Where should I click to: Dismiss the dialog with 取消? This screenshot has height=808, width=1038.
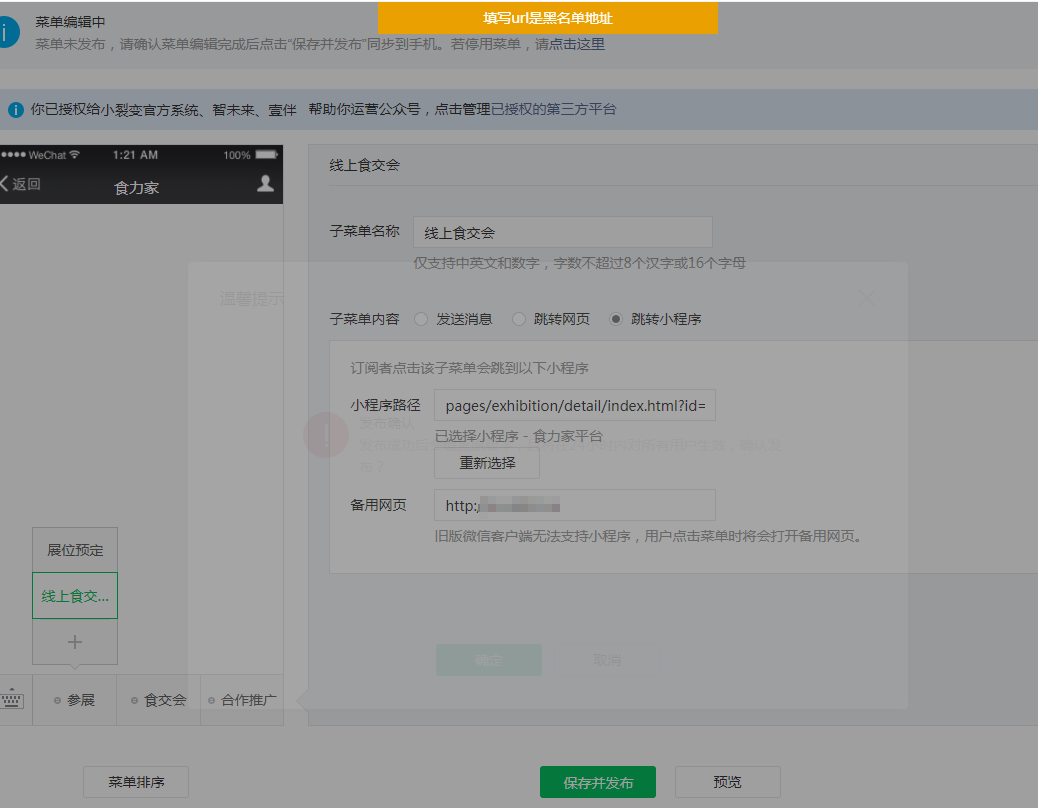click(607, 660)
